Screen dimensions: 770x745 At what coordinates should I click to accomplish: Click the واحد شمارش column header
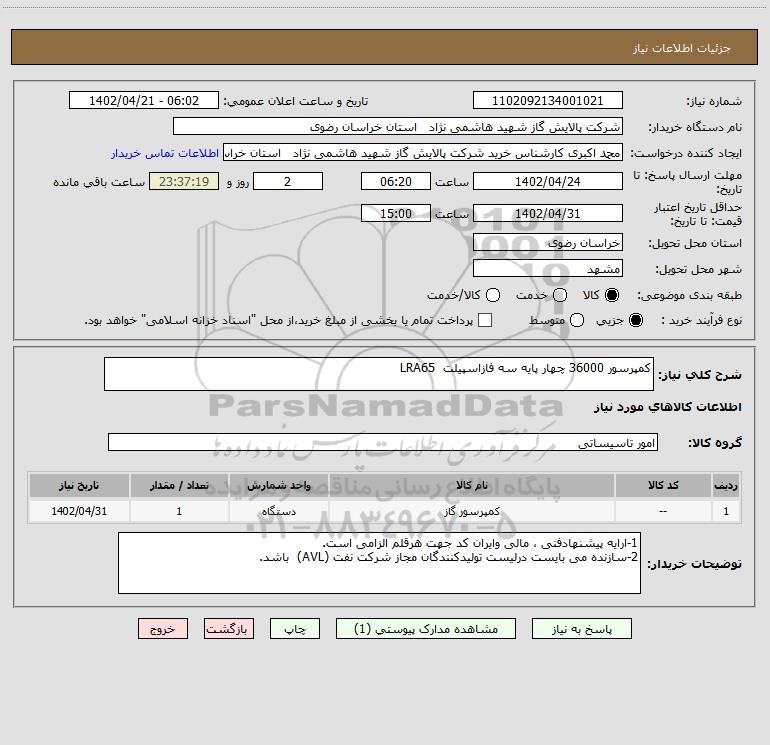pyautogui.click(x=278, y=485)
